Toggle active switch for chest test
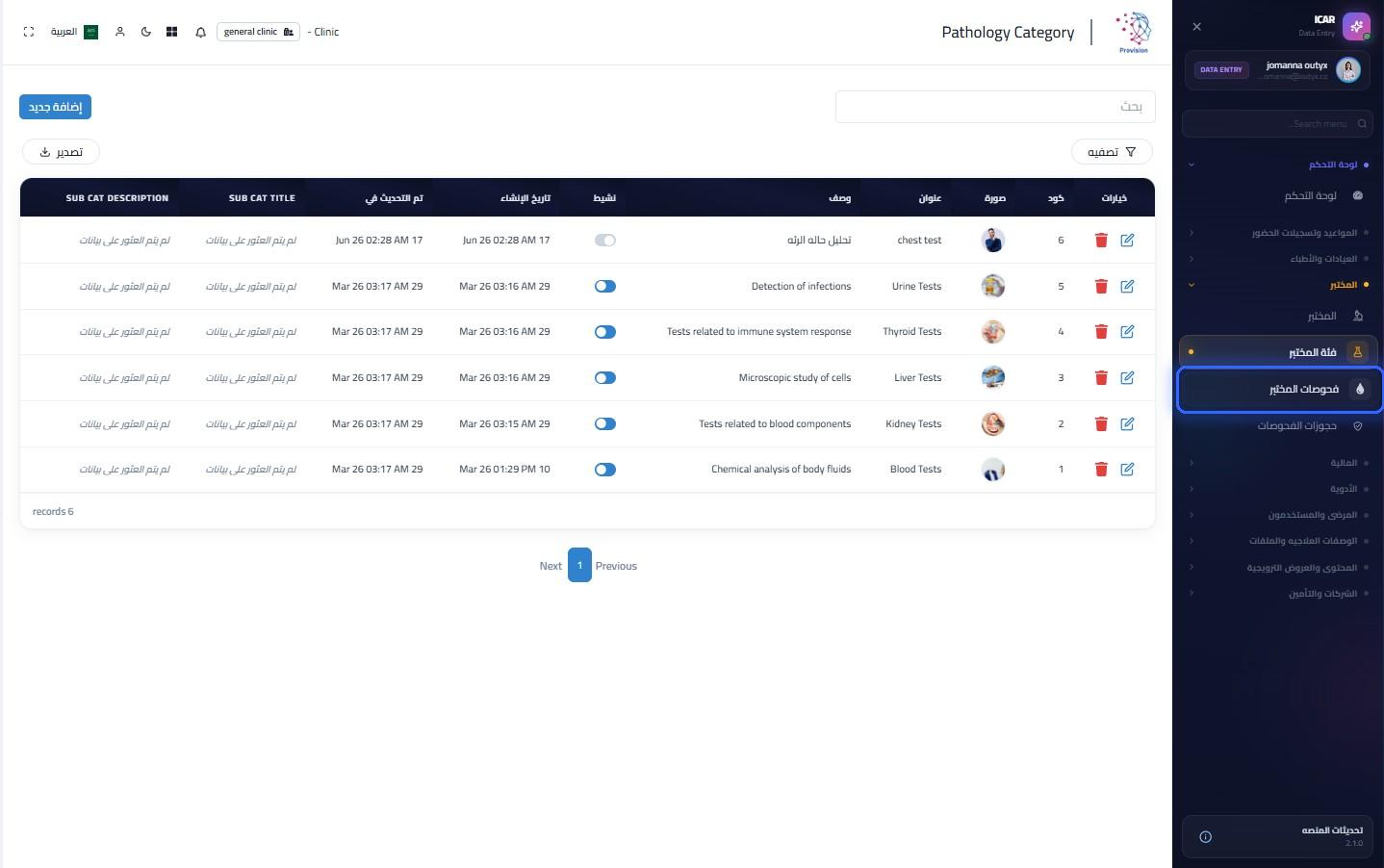This screenshot has height=868, width=1384. click(605, 241)
